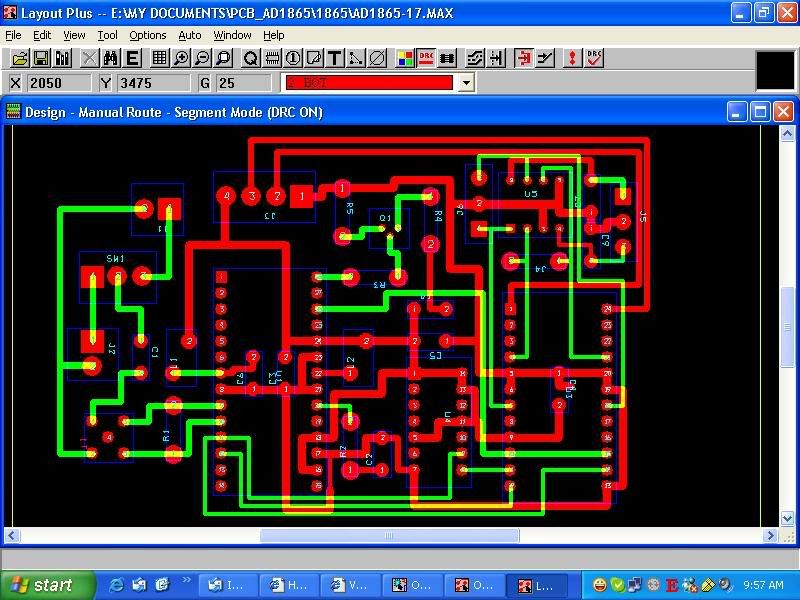Viewport: 800px width, 600px height.
Task: Open the File menu
Action: 13,35
